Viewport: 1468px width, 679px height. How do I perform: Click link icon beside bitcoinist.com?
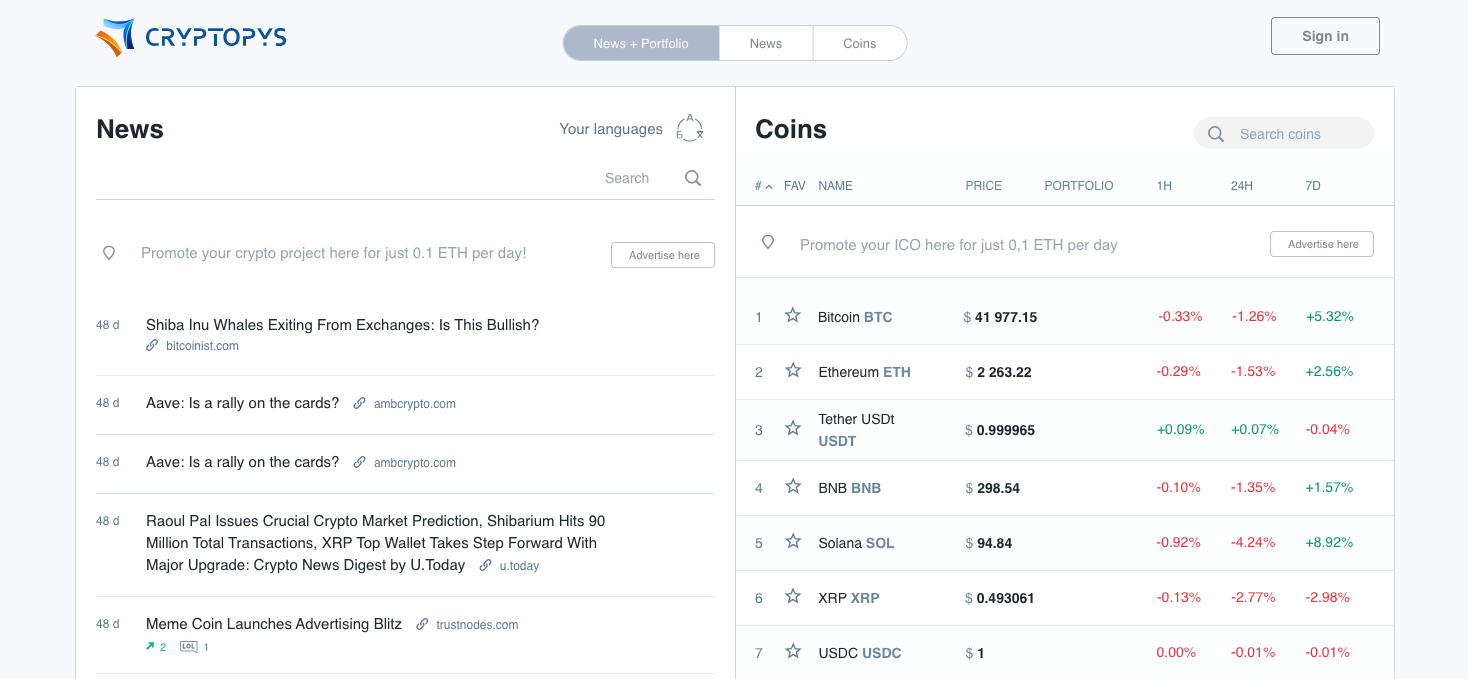[152, 346]
